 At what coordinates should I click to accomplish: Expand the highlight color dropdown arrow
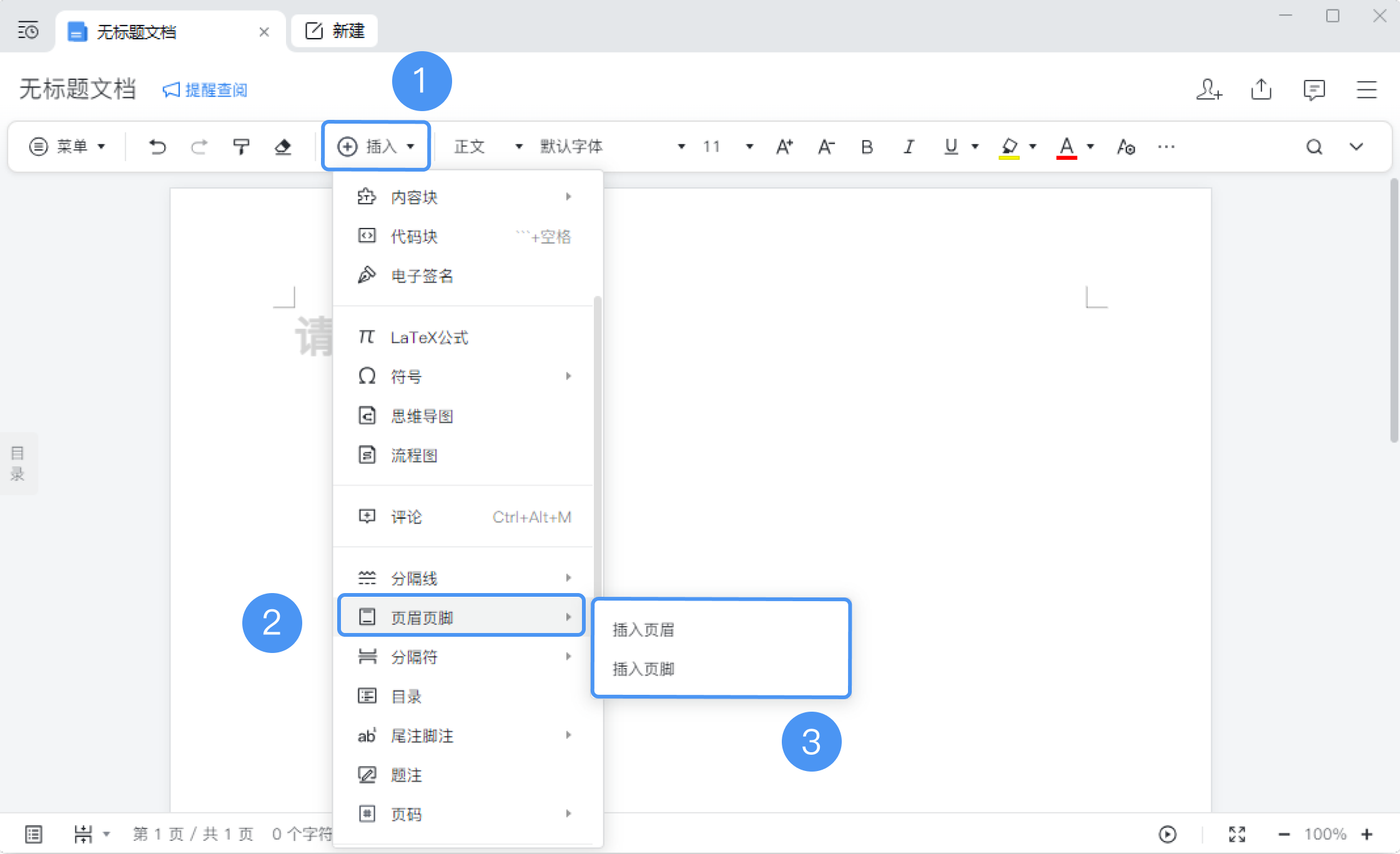pyautogui.click(x=1033, y=147)
